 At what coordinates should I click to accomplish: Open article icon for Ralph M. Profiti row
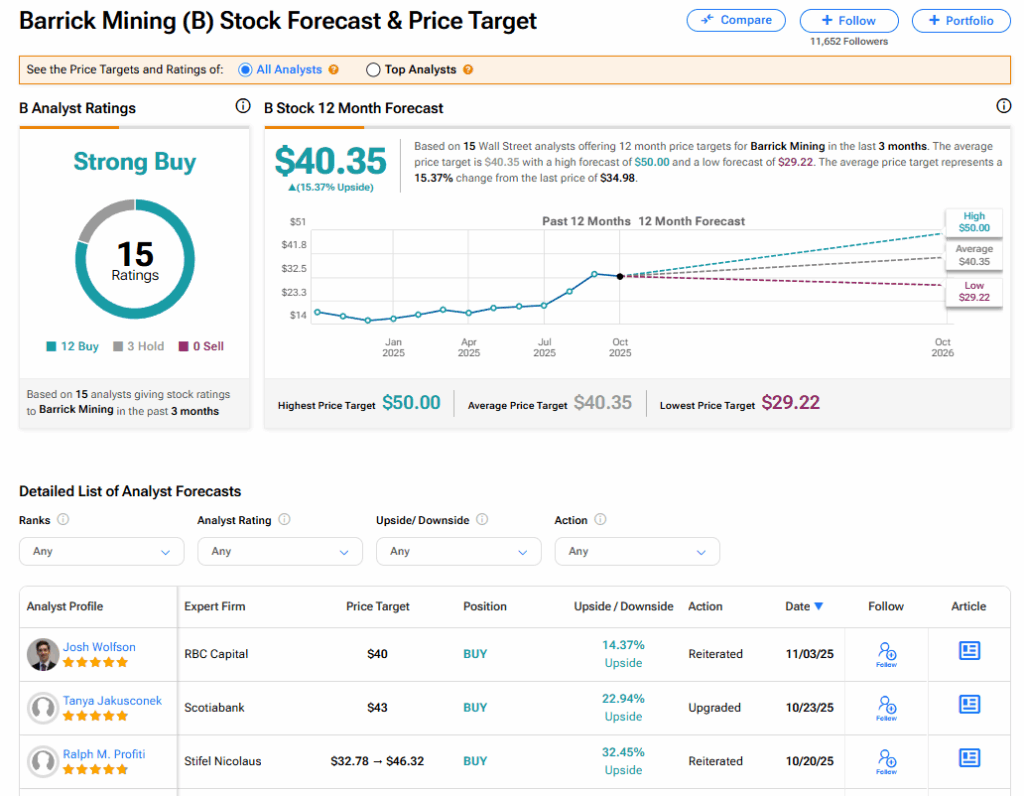968,758
